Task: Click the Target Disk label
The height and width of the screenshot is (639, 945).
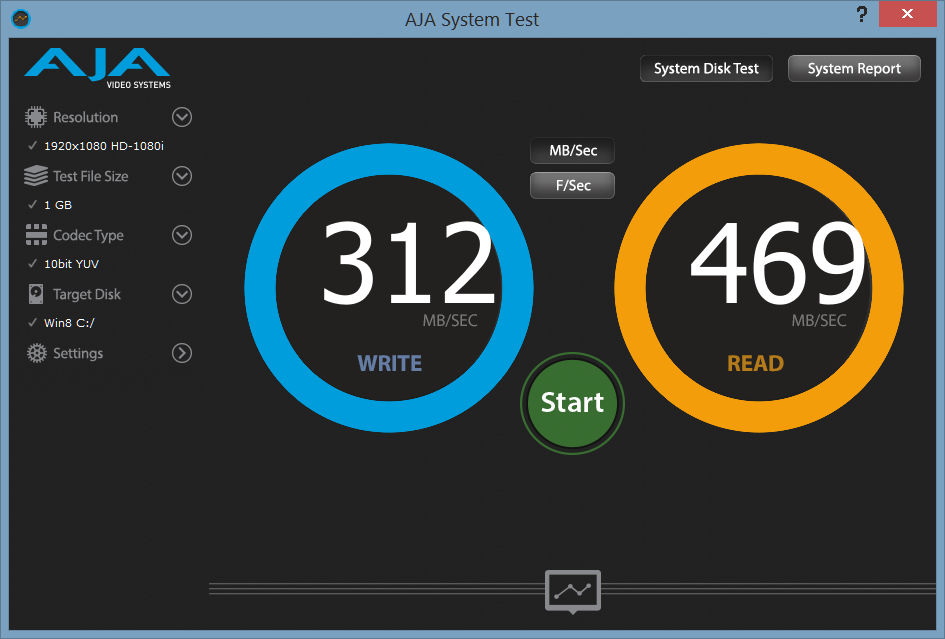Action: [87, 294]
